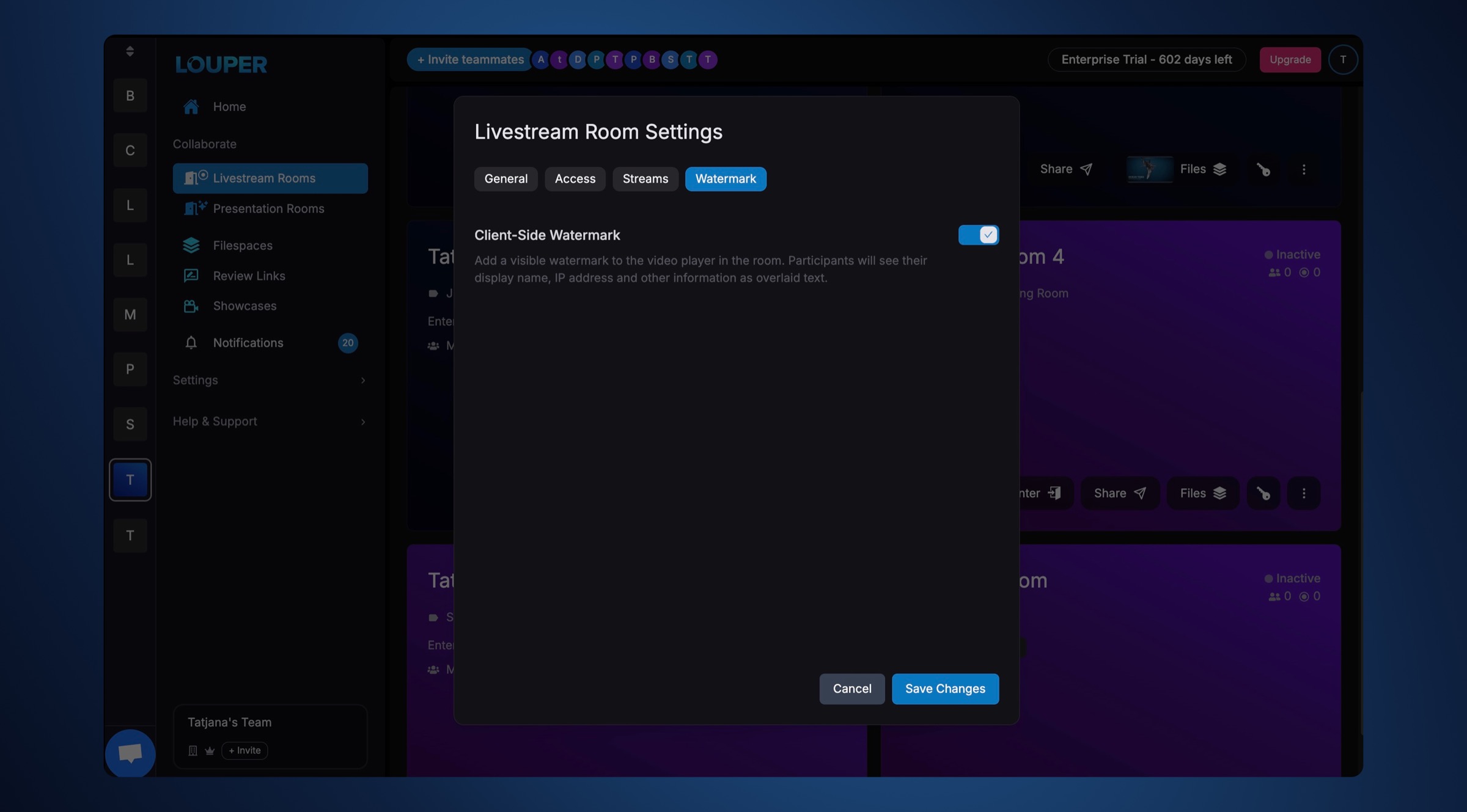Open Livestream Rooms in sidebar
This screenshot has width=1467, height=812.
(270, 178)
